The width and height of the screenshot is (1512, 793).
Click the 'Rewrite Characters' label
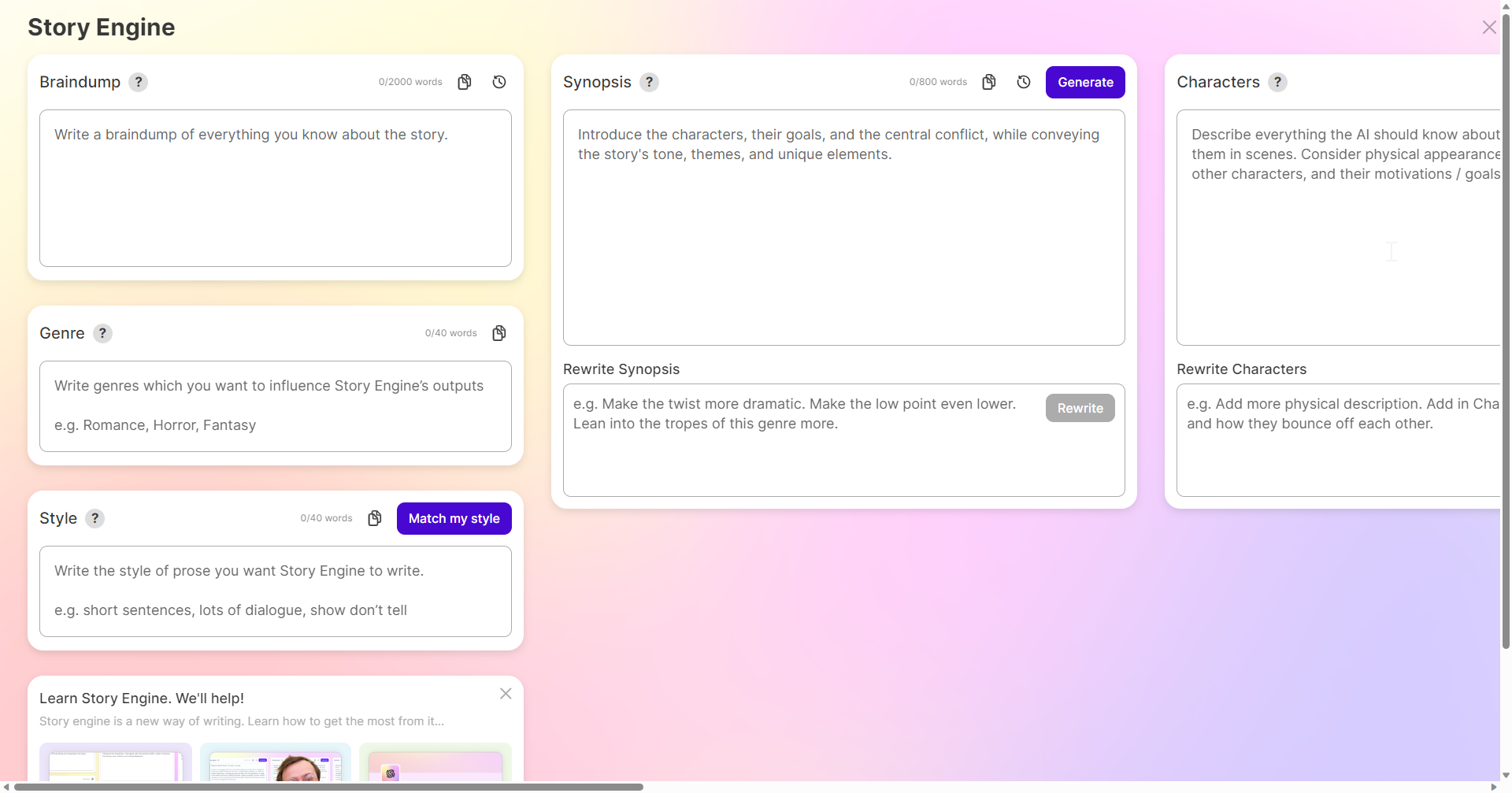[1242, 369]
